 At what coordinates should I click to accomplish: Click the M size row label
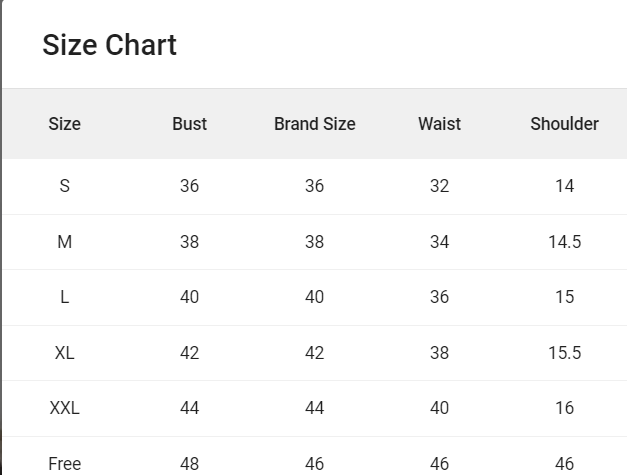pyautogui.click(x=64, y=242)
